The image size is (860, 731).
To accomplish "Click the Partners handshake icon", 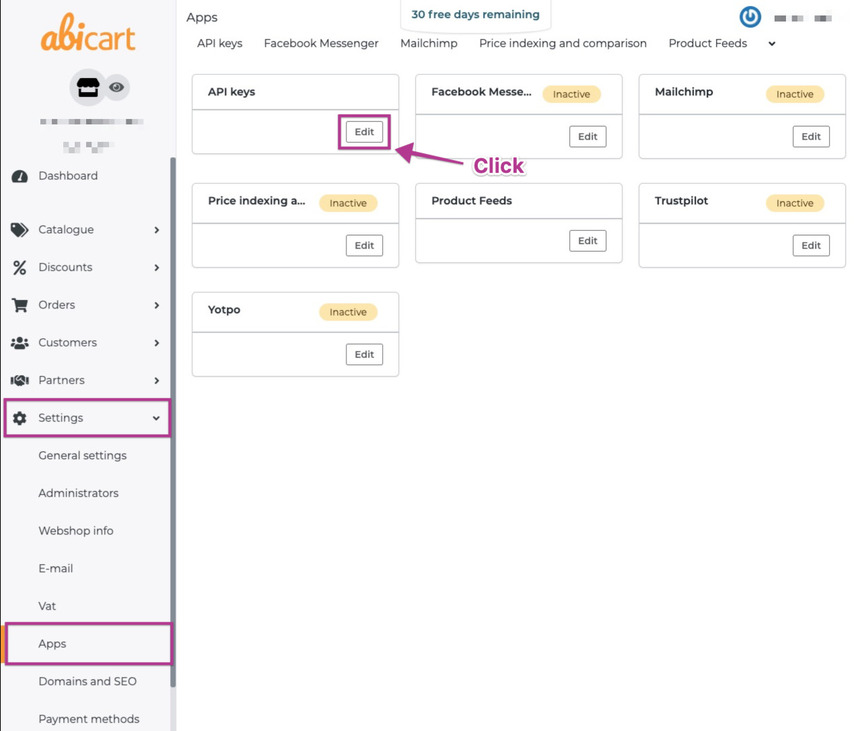I will point(19,381).
